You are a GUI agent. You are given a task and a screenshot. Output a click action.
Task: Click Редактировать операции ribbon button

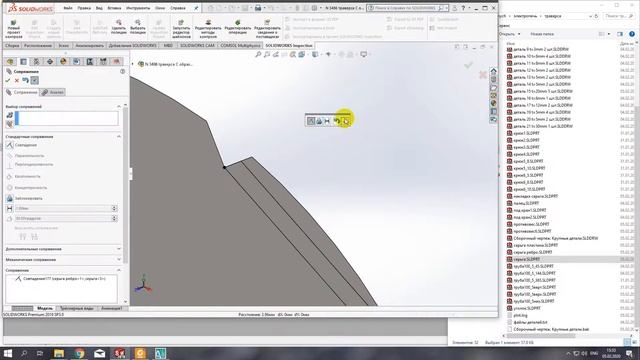238,27
